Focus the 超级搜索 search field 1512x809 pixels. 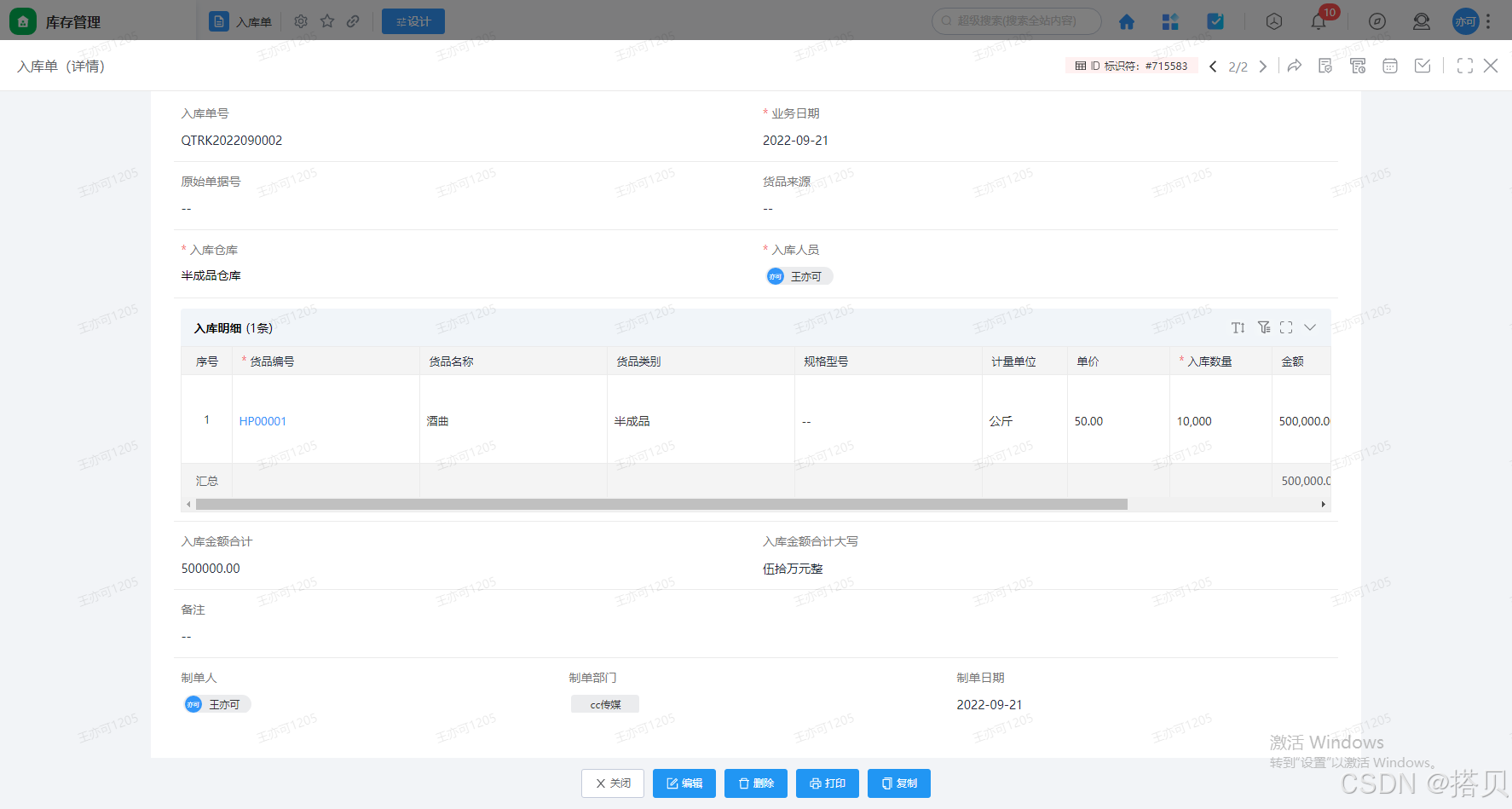point(1017,20)
